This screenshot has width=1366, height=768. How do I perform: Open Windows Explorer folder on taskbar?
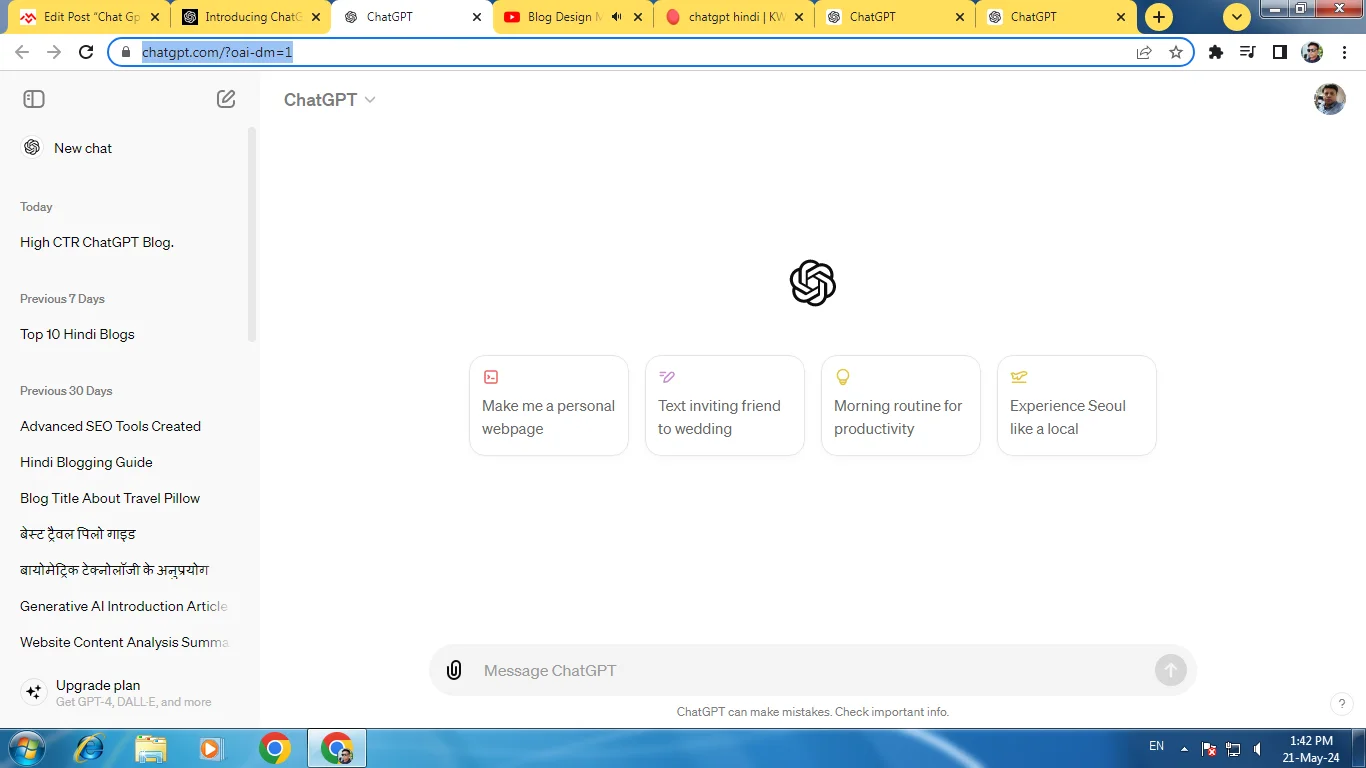pos(151,748)
